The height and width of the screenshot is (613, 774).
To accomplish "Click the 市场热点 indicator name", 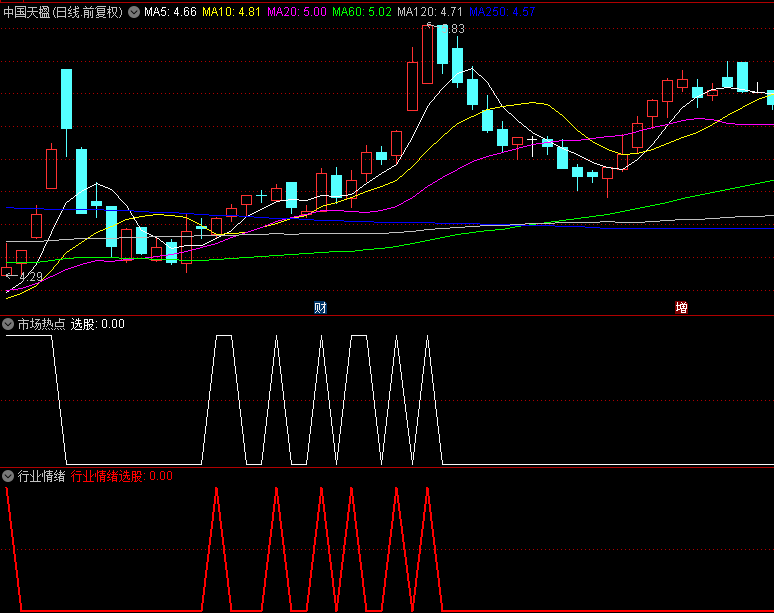I will click(x=41, y=324).
